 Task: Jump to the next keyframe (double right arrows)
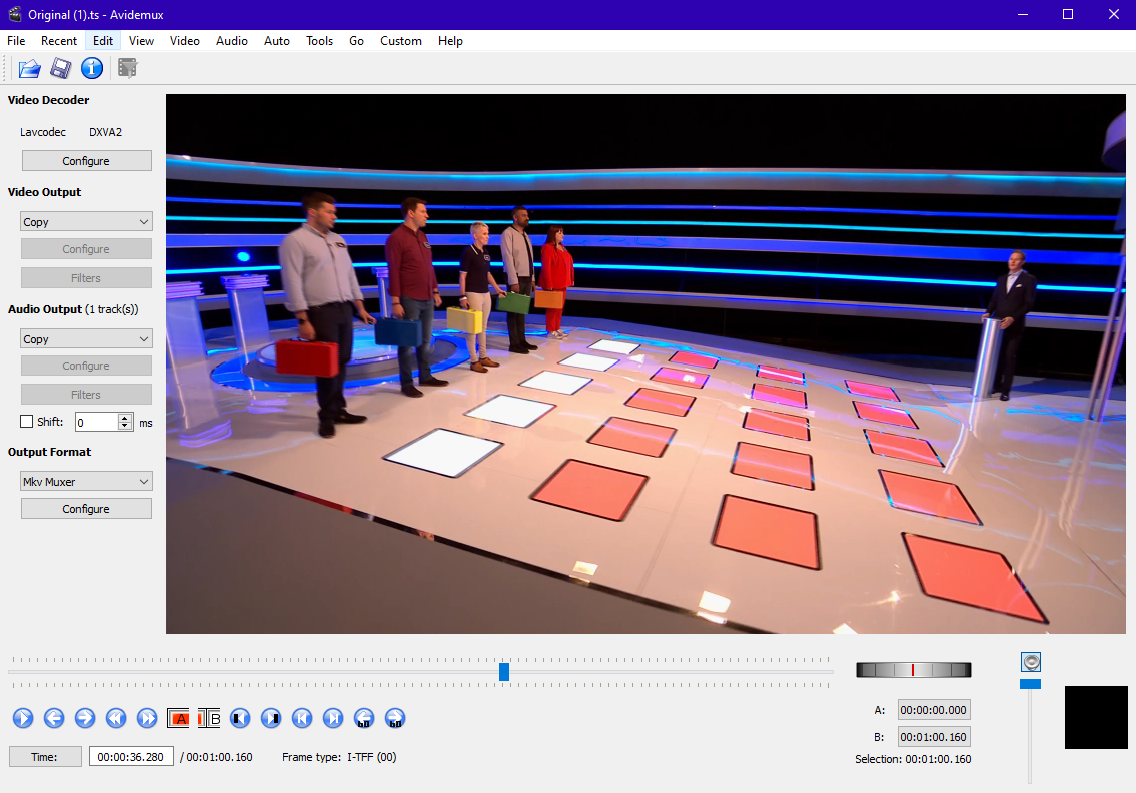pos(147,718)
